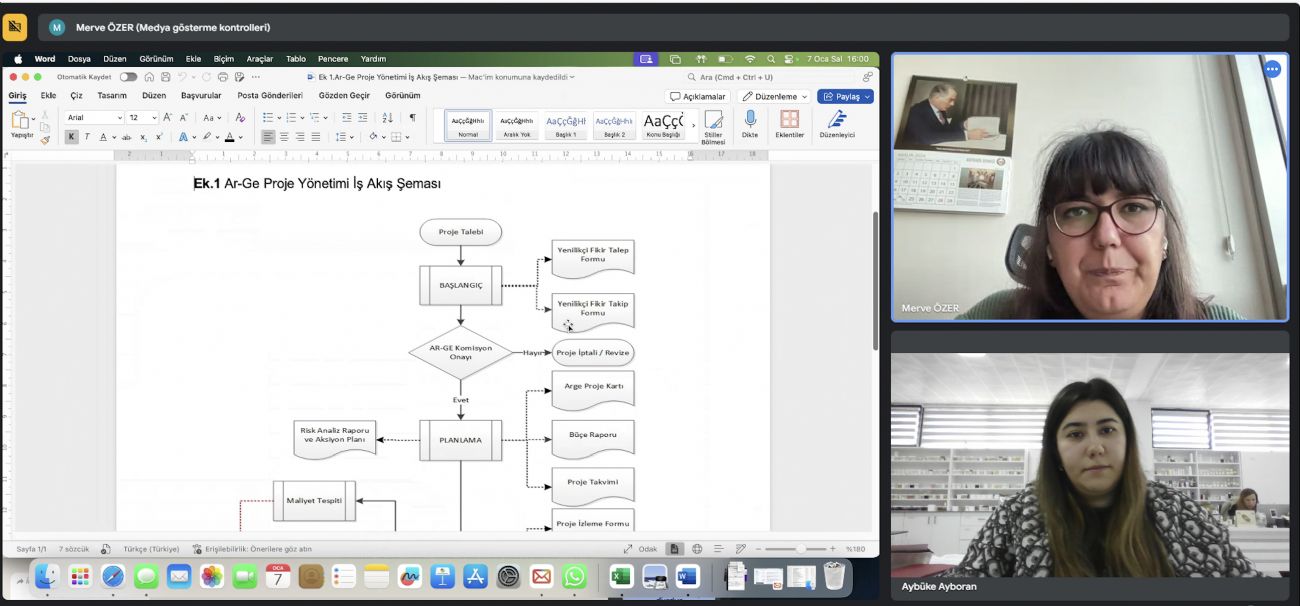Click the Format Painter brush icon
This screenshot has height=606, width=1300.
[x=45, y=139]
